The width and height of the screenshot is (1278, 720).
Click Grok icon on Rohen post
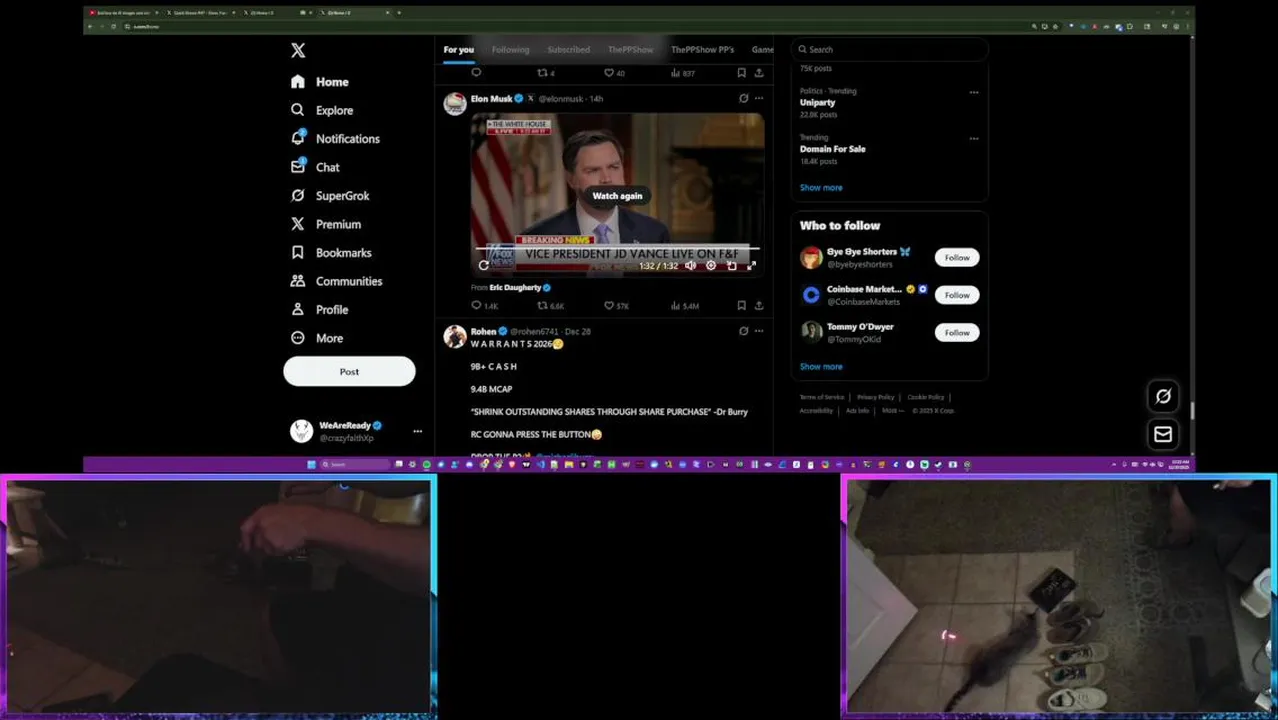point(743,331)
